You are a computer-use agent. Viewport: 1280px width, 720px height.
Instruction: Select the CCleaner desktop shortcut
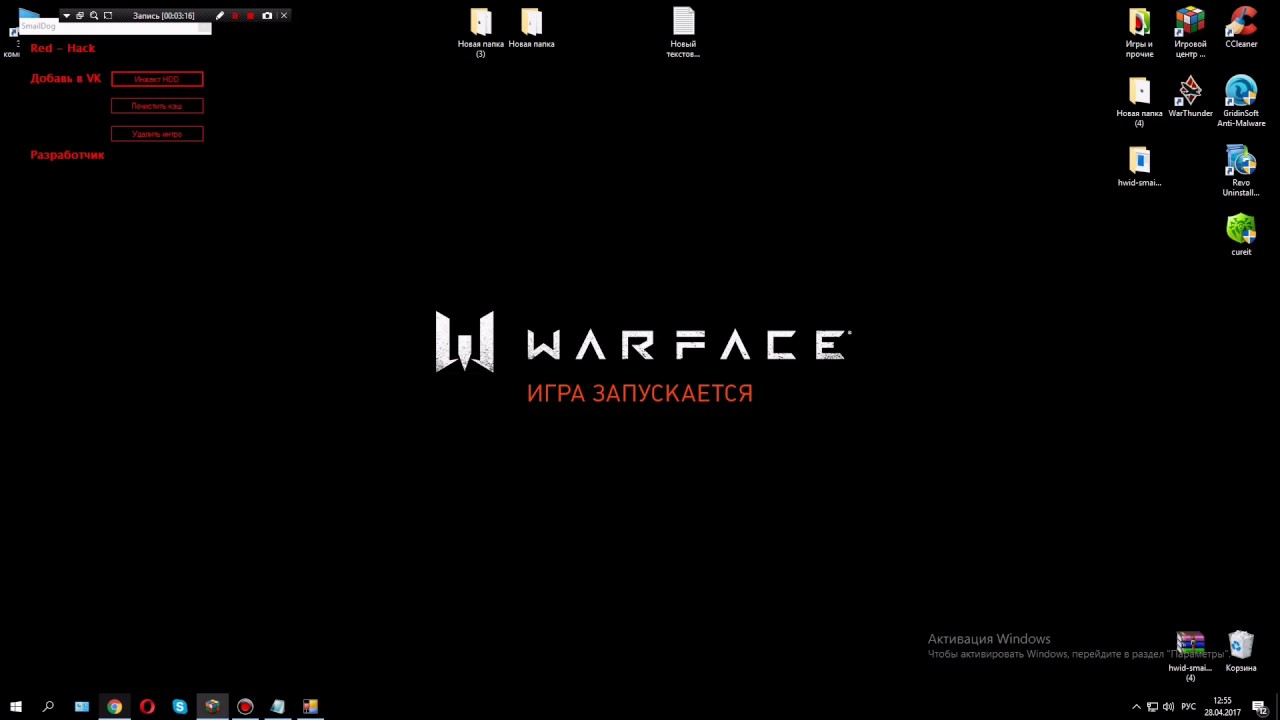pyautogui.click(x=1241, y=28)
